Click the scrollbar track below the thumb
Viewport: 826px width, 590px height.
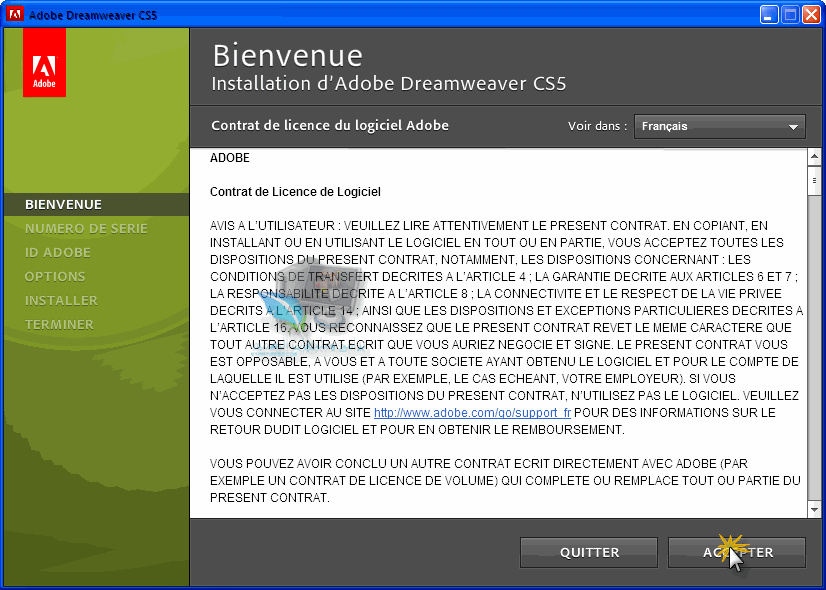tap(812, 350)
